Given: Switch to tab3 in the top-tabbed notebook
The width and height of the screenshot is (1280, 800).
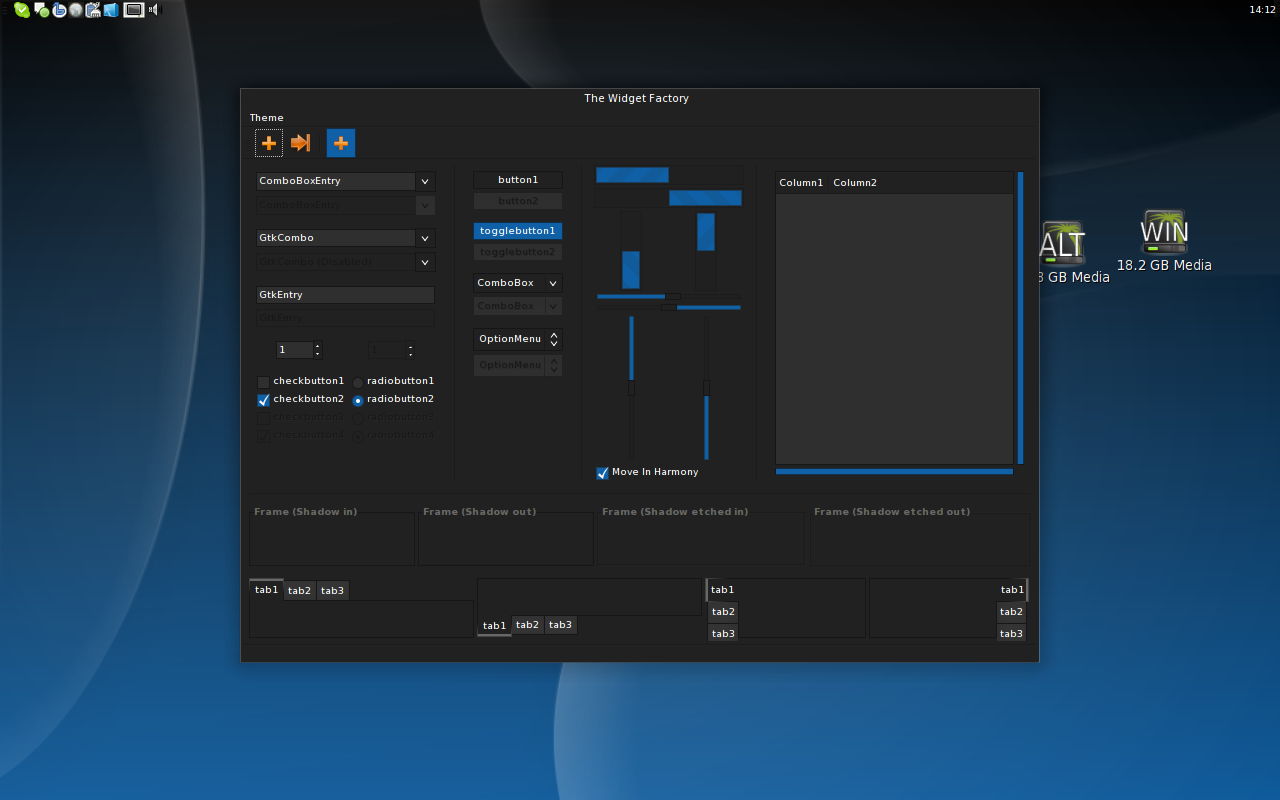Looking at the screenshot, I should click(x=332, y=591).
